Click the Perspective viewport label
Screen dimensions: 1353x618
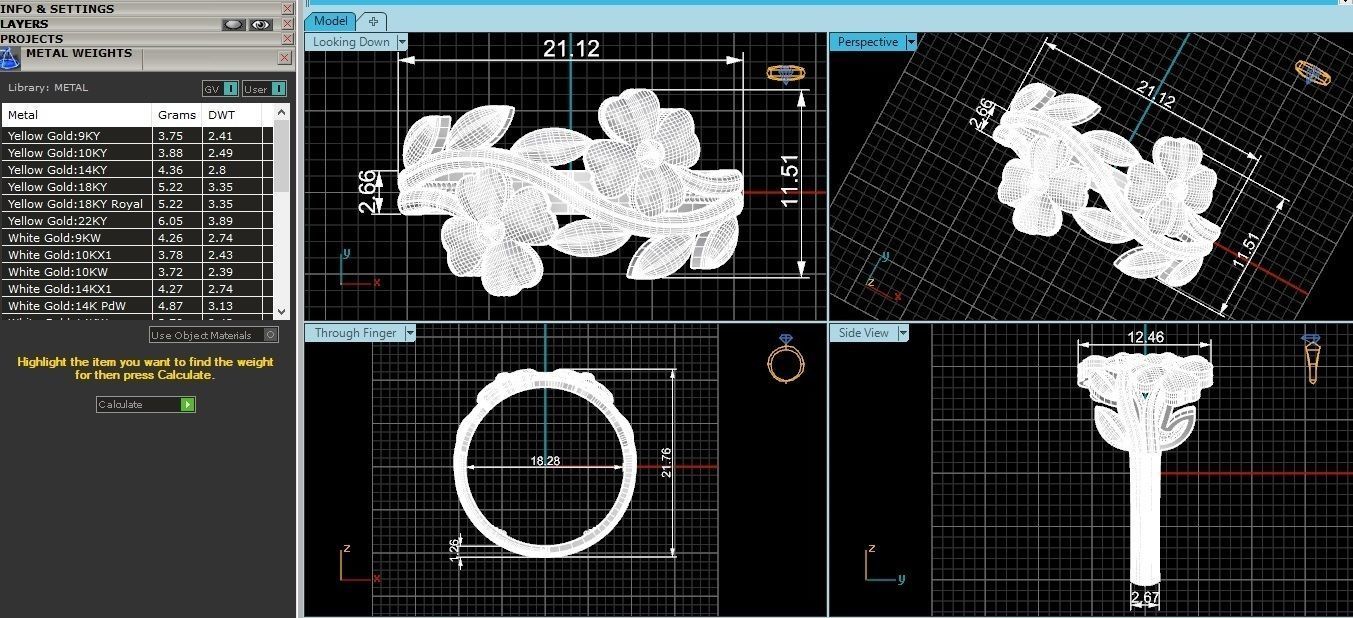point(868,42)
